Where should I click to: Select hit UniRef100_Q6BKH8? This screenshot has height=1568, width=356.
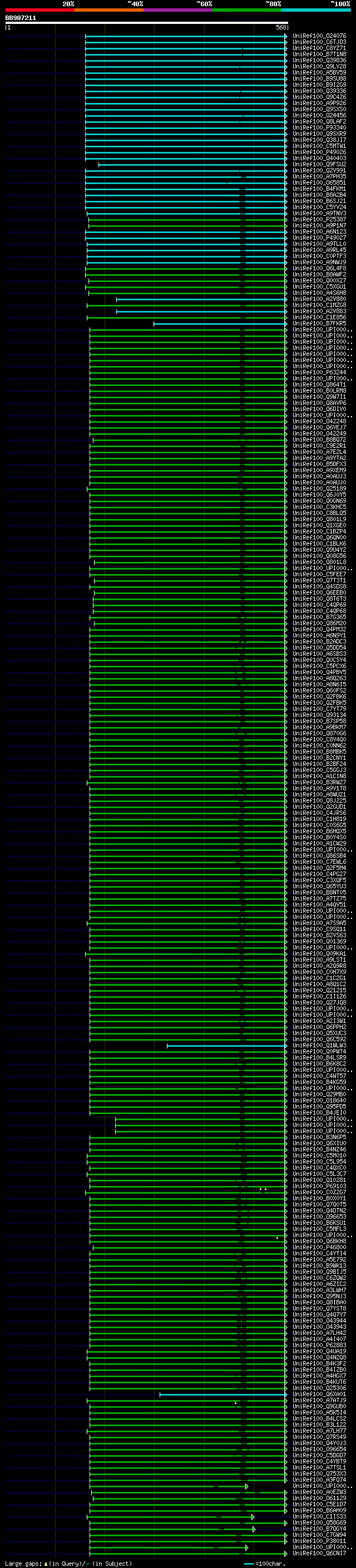[x=319, y=1241]
